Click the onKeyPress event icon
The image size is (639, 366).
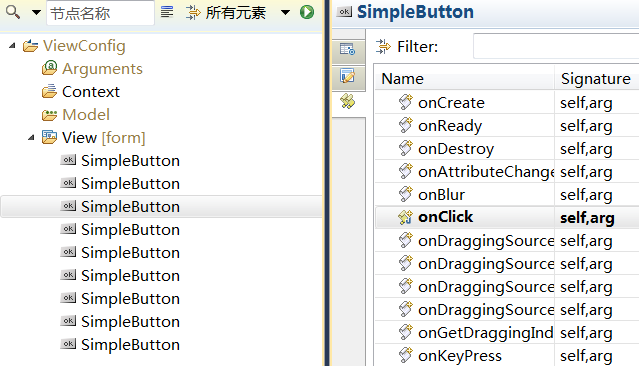tap(405, 355)
